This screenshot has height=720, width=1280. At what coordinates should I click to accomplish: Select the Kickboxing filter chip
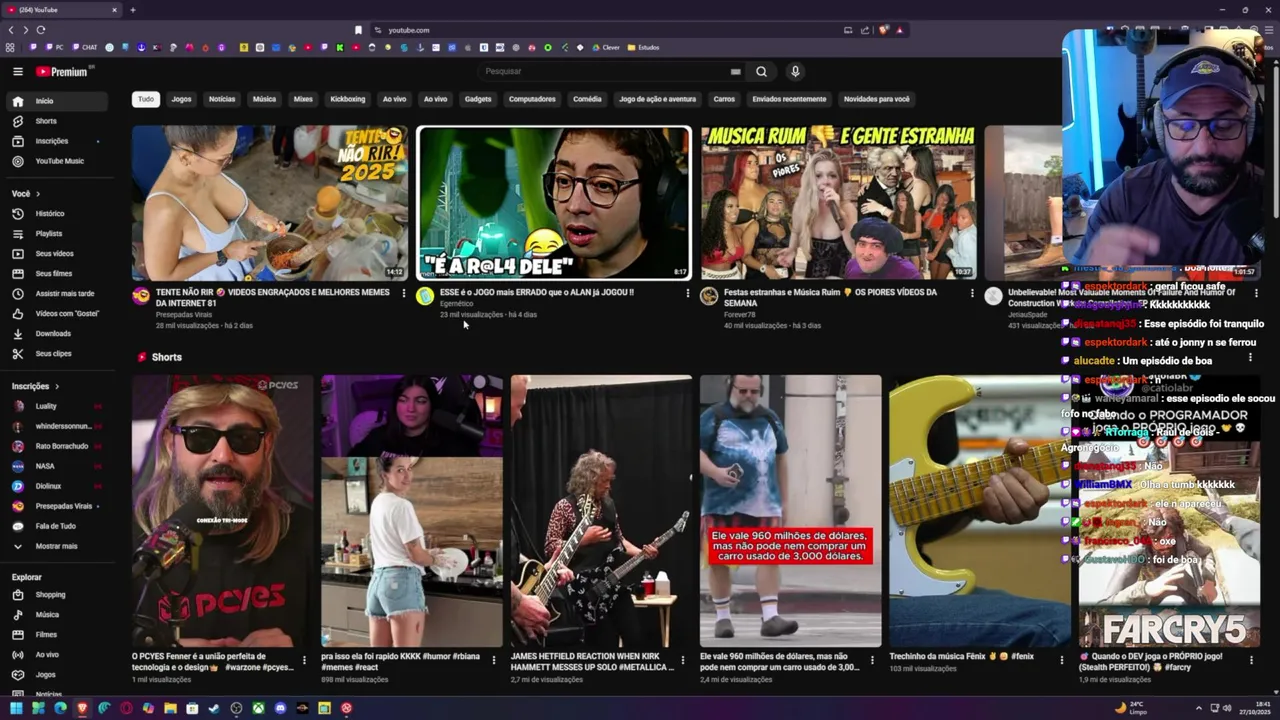348,99
